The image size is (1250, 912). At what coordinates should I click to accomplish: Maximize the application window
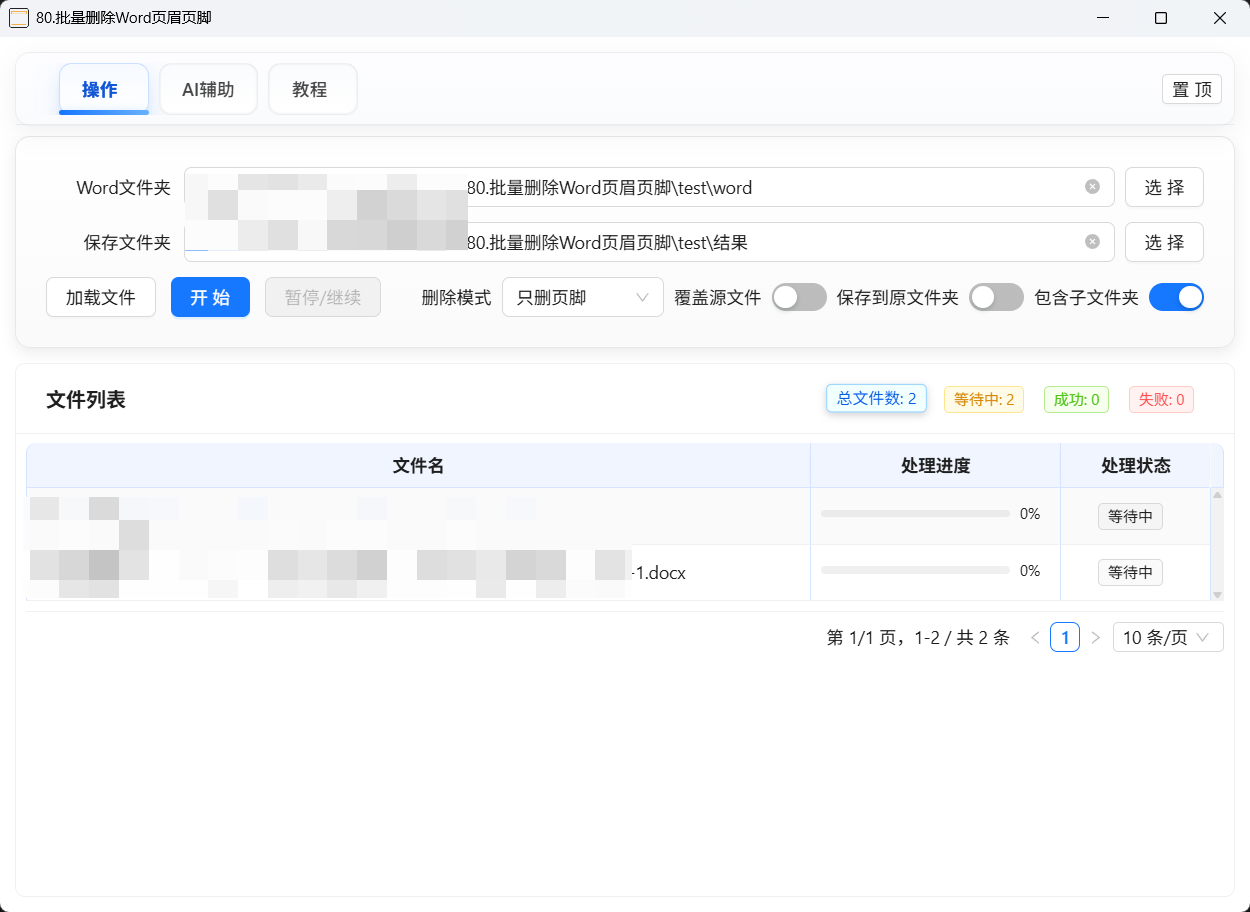(1161, 18)
